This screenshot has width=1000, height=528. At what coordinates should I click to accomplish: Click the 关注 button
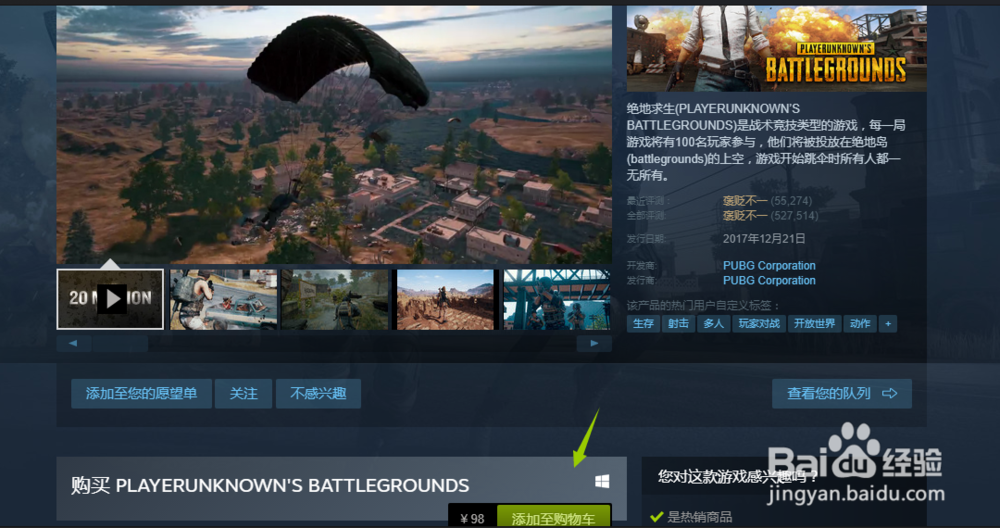tap(244, 393)
